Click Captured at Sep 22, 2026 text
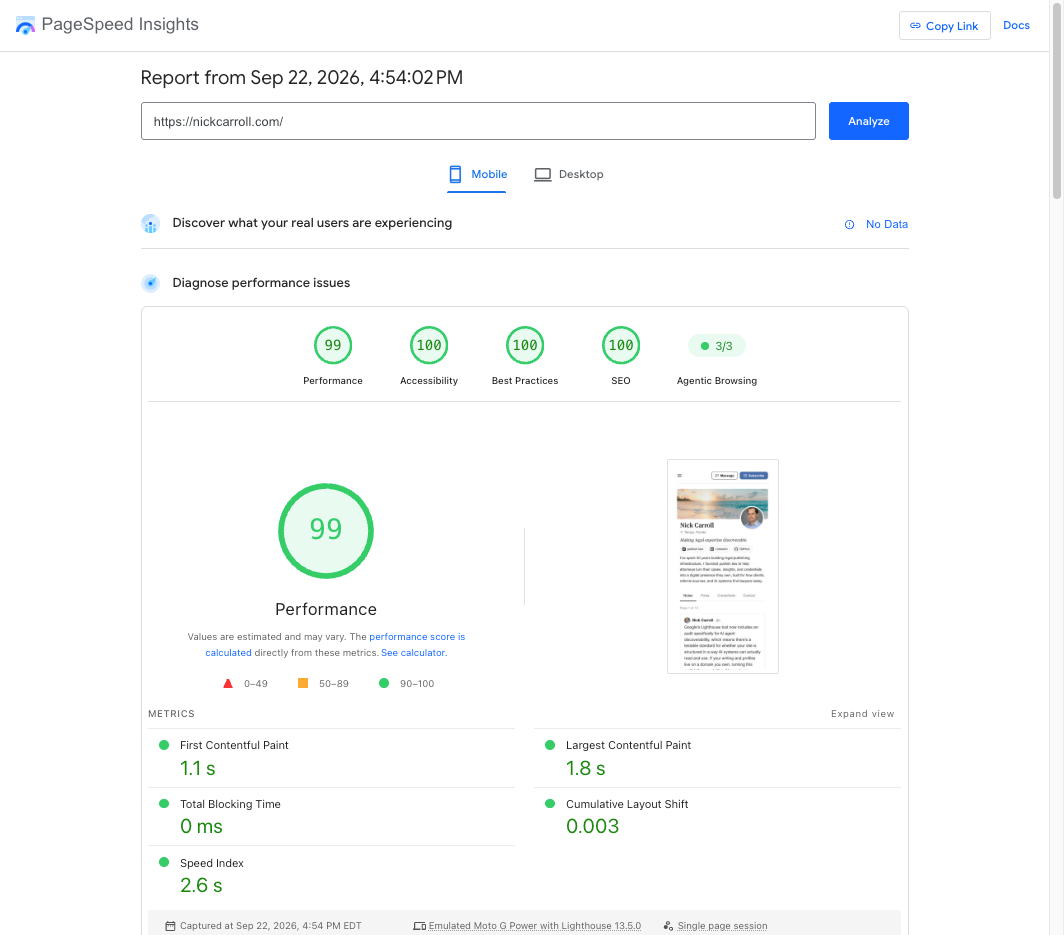 pos(271,926)
